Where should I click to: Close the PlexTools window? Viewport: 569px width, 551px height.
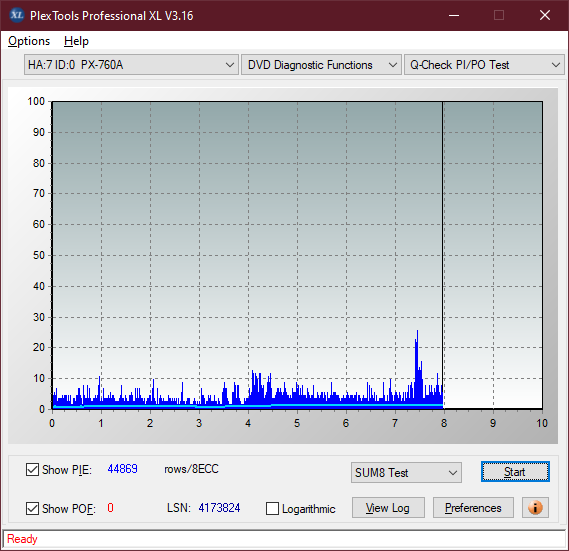tap(545, 15)
